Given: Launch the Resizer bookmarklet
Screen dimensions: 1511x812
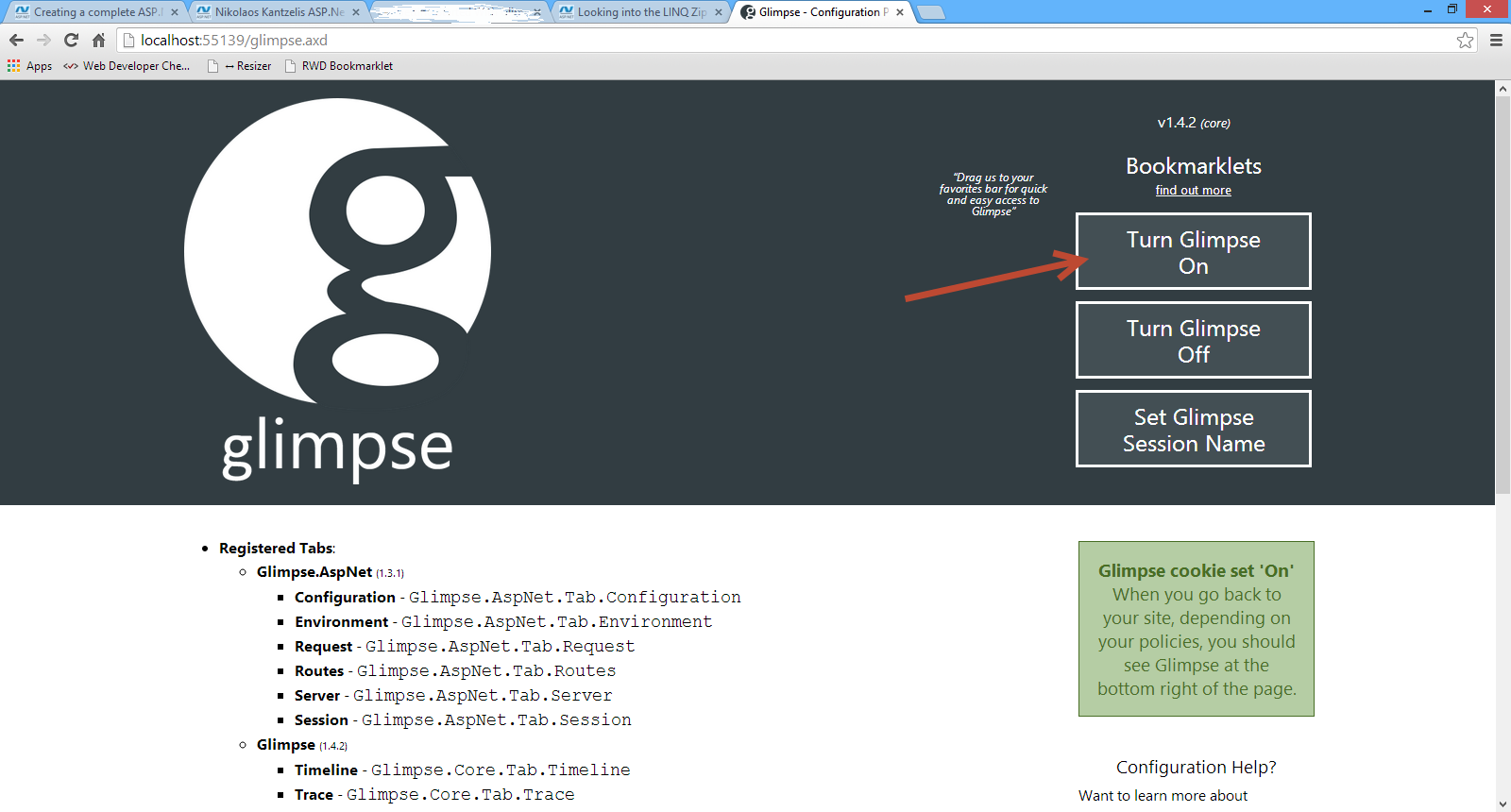Looking at the screenshot, I should [x=240, y=66].
